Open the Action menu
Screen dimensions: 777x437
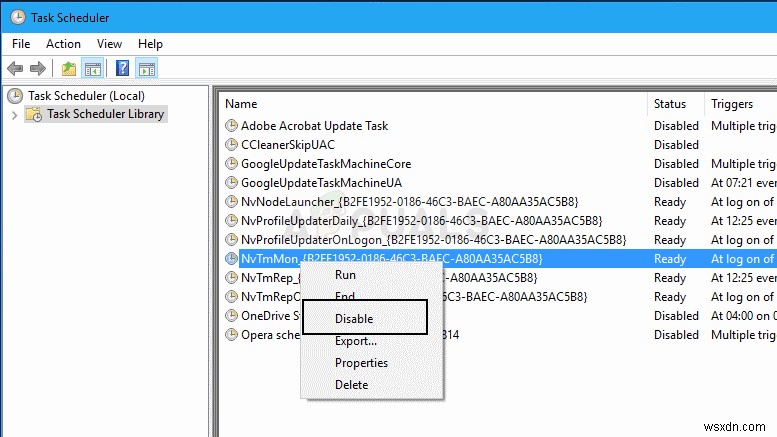pyautogui.click(x=63, y=44)
